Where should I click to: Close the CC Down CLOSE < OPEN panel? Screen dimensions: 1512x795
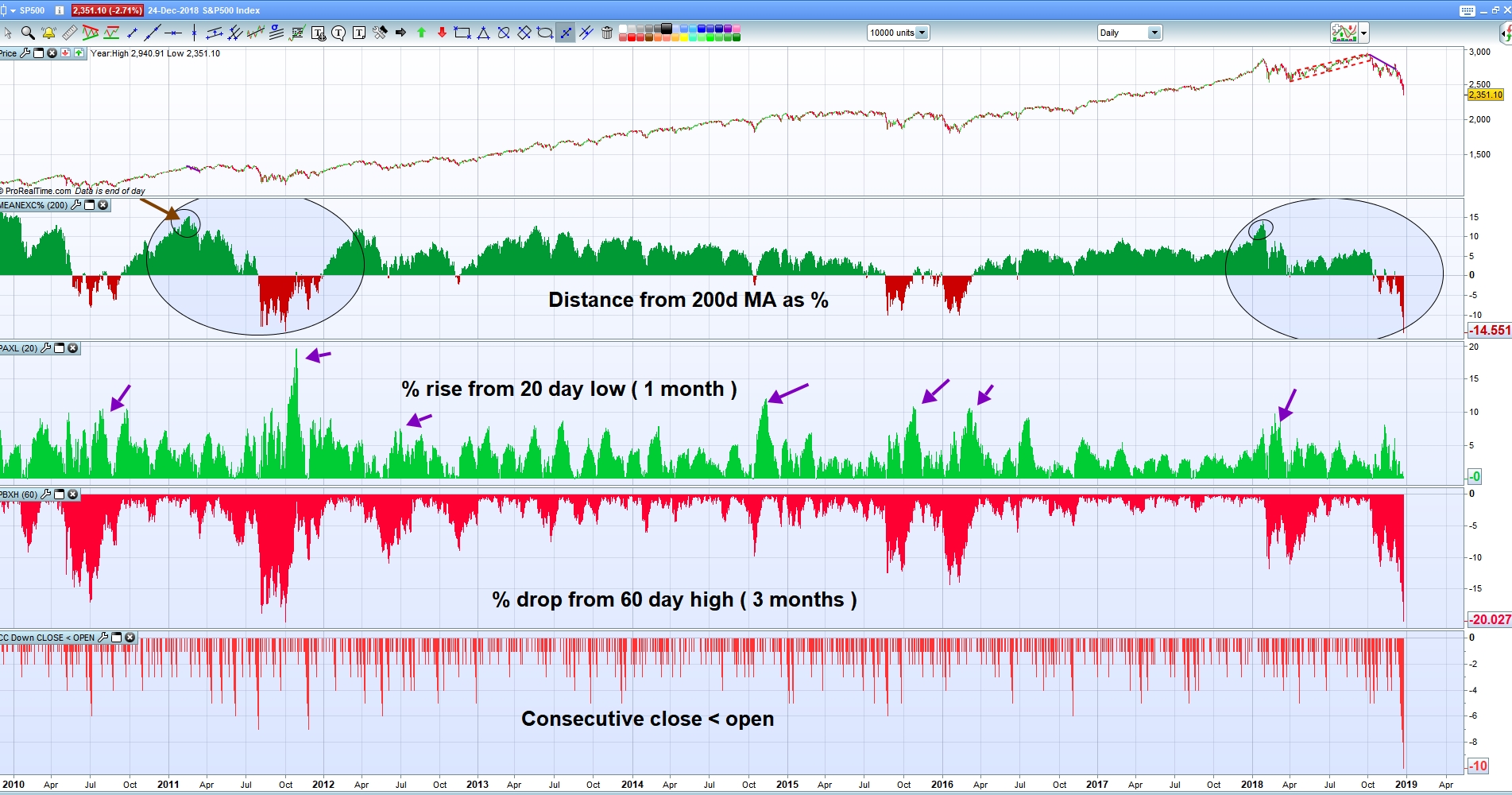tap(130, 638)
